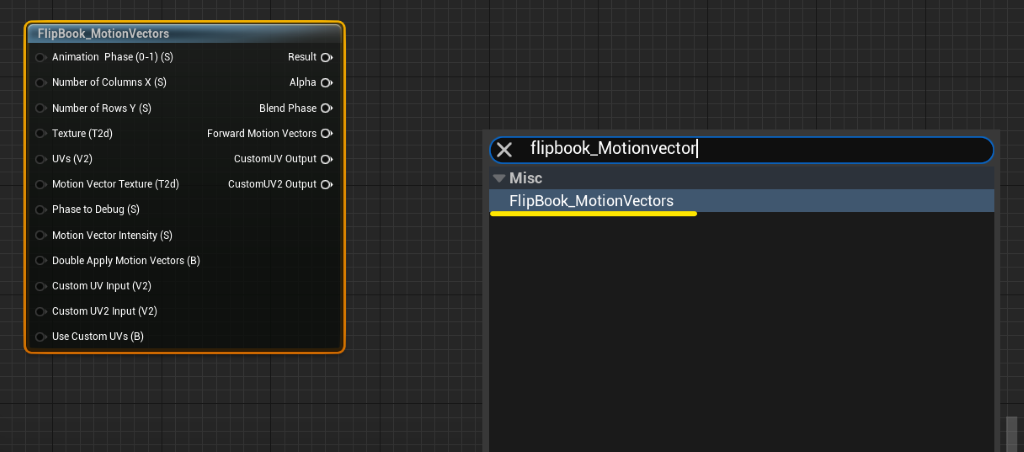Click the Phase to Debug (S) input pin
The height and width of the screenshot is (452, 1024).
point(40,210)
